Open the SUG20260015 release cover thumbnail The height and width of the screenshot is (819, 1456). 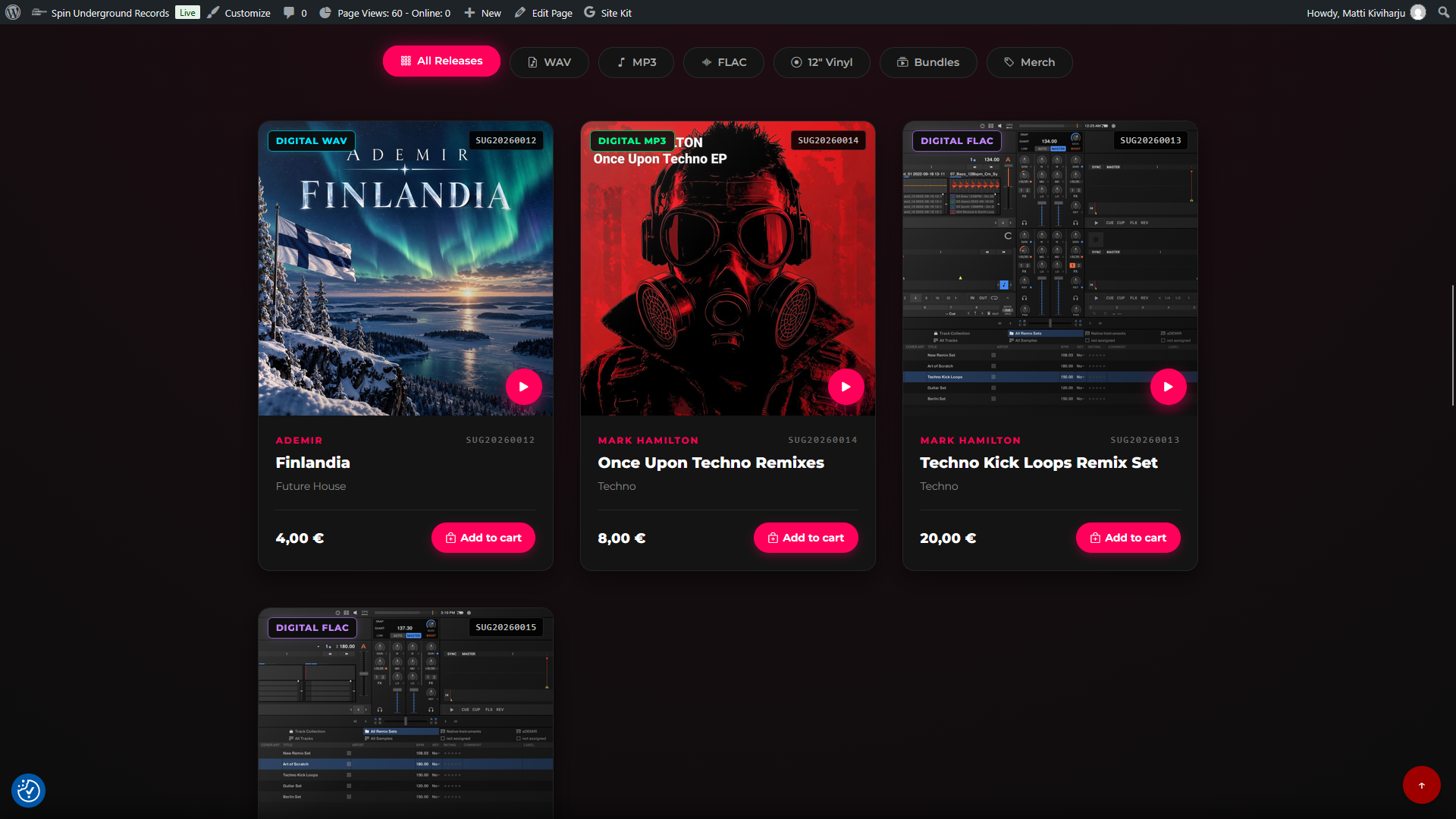[406, 713]
